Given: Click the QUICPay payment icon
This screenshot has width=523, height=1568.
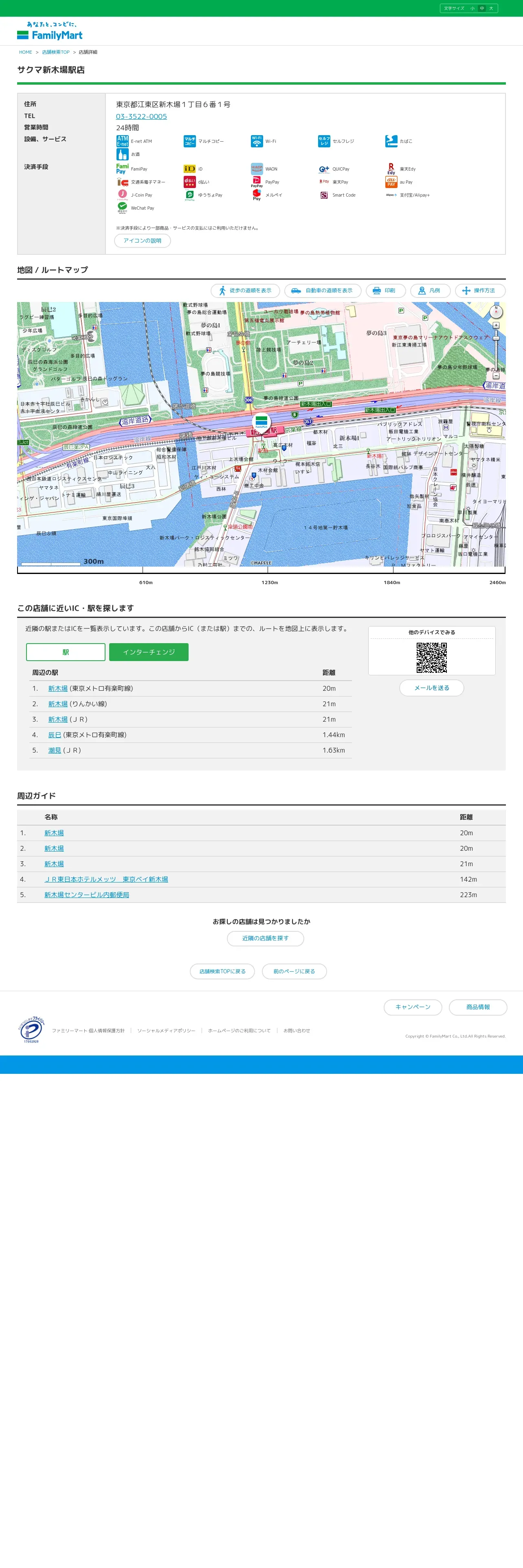Looking at the screenshot, I should (x=324, y=169).
